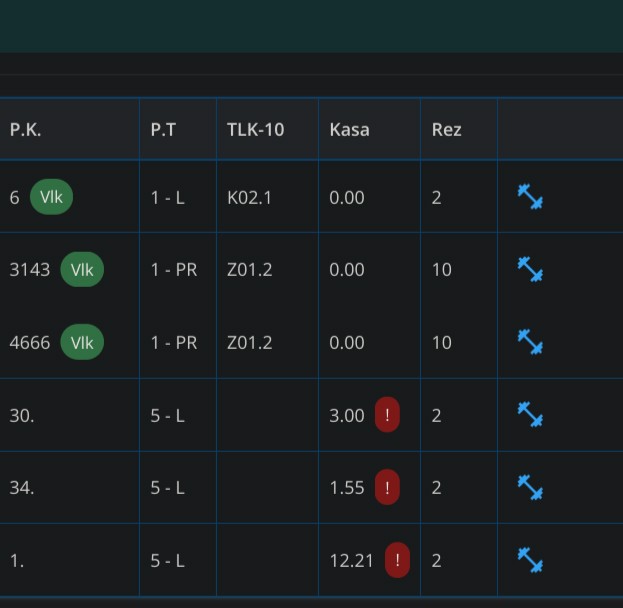Click the red warning badge next to 1.55
Viewport: 623px width, 608px height.
pos(387,487)
